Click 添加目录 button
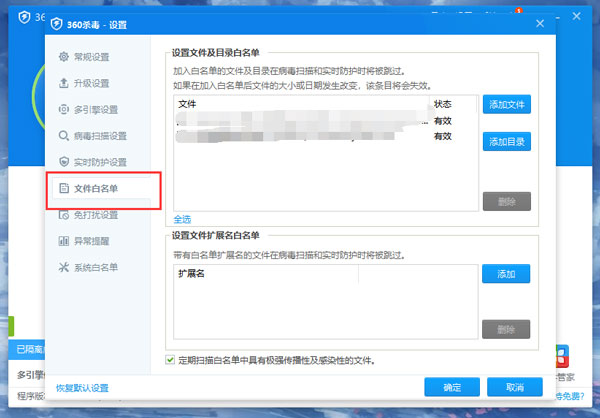600x418 pixels. [x=507, y=142]
